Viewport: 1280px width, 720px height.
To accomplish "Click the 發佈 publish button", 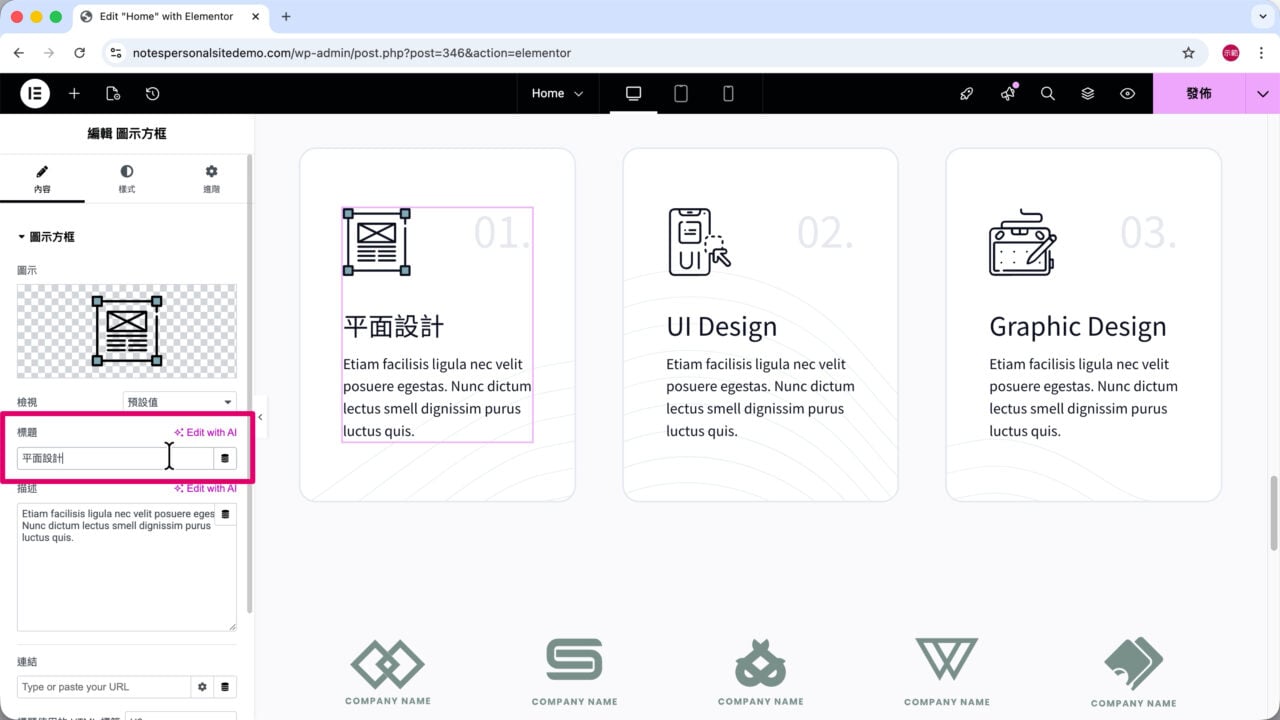I will (x=1199, y=93).
